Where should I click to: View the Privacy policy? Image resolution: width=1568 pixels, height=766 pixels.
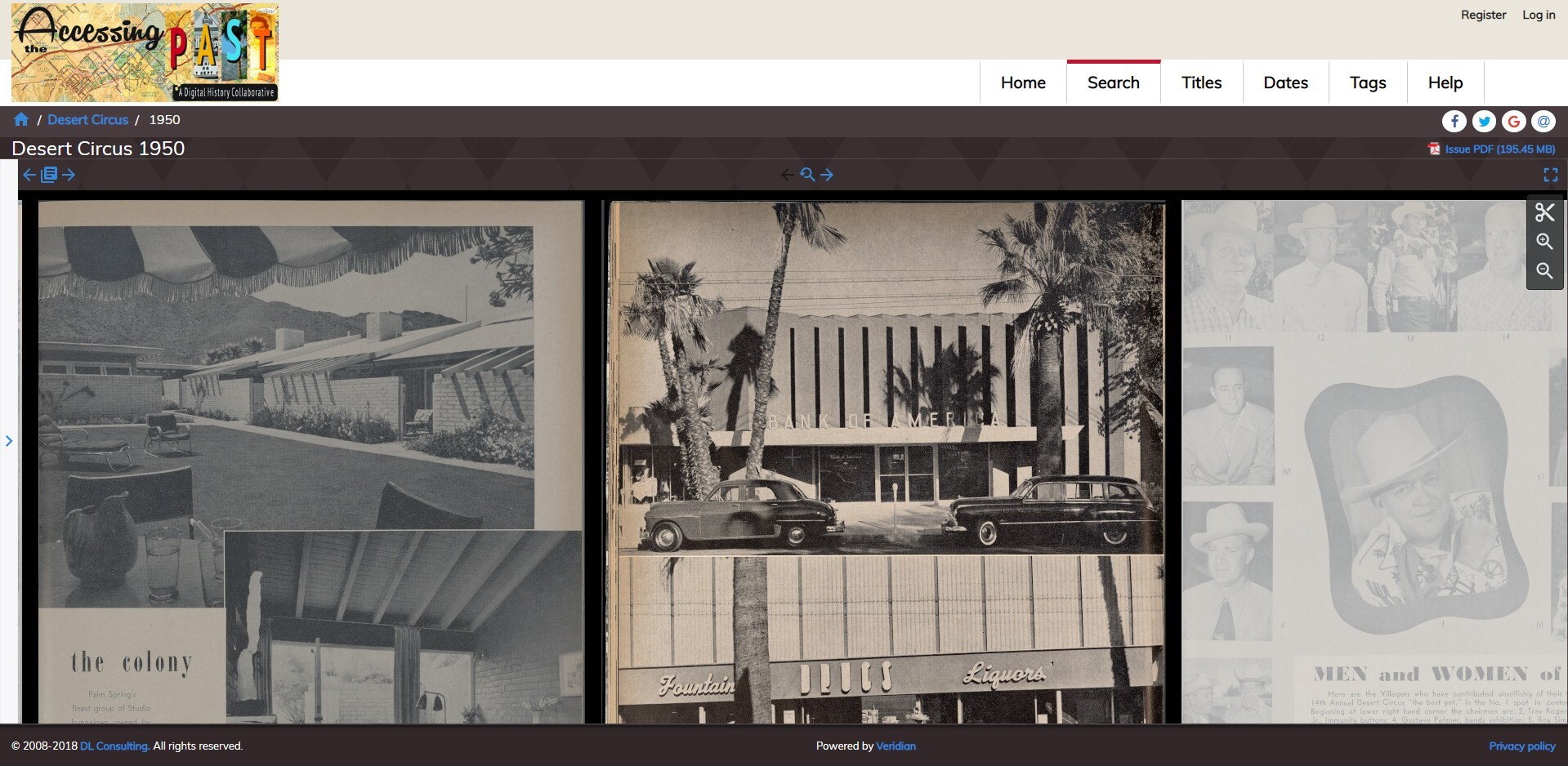[x=1521, y=746]
